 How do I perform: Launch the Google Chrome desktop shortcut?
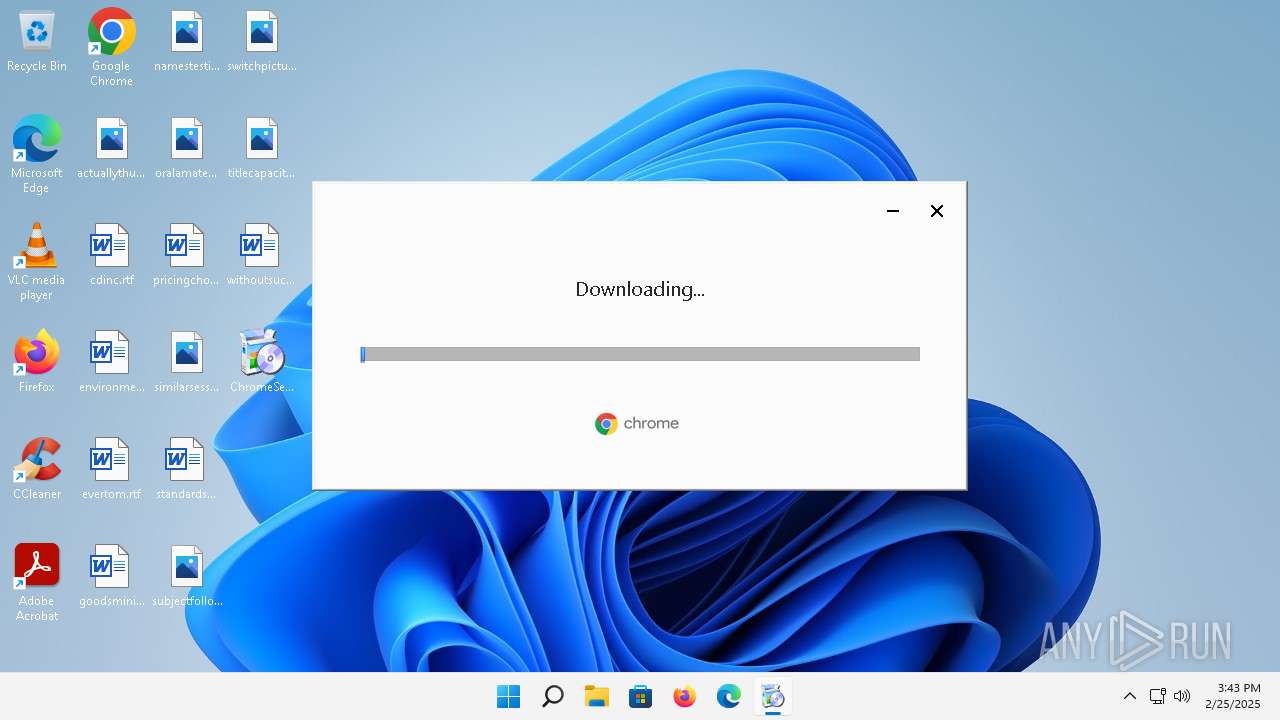pyautogui.click(x=111, y=48)
